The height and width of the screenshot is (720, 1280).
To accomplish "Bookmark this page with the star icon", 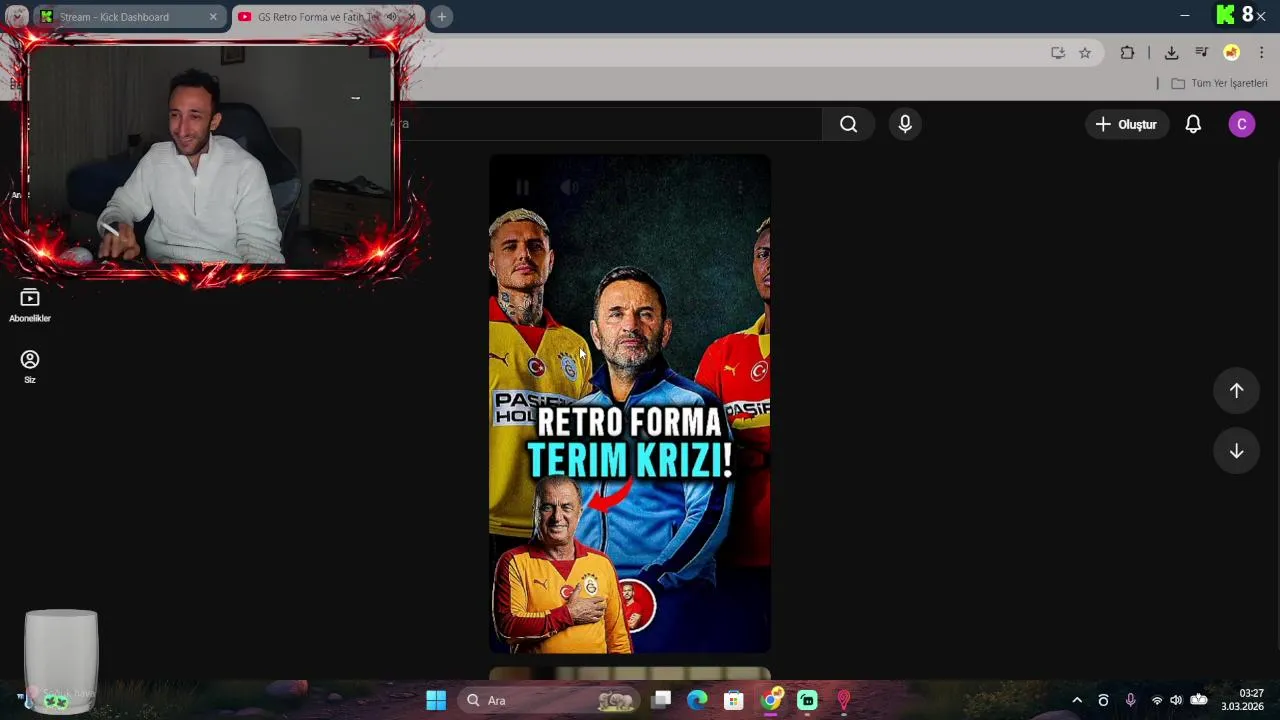I will click(1085, 53).
